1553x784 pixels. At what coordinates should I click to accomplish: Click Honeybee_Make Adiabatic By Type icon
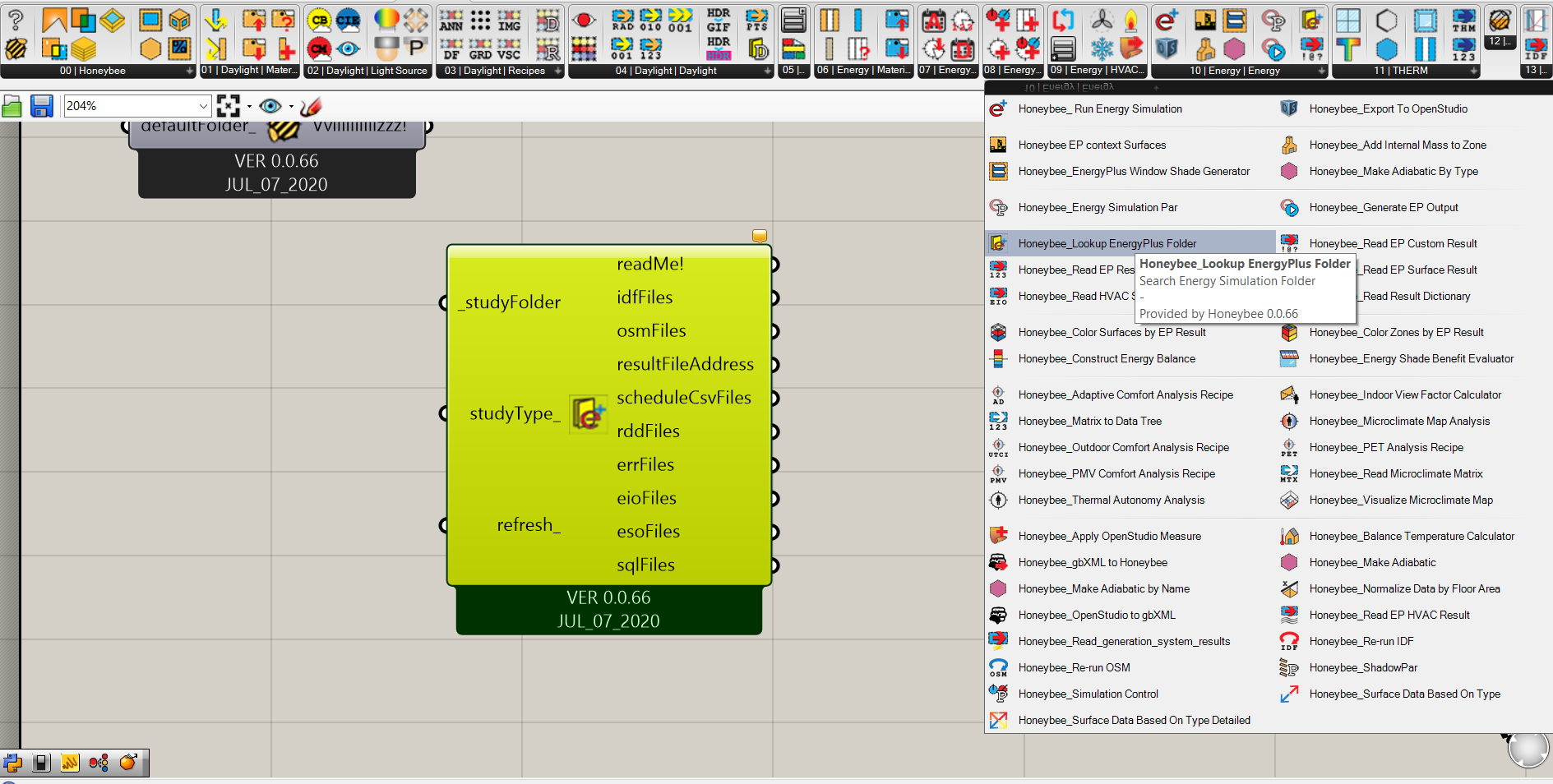click(x=1289, y=171)
